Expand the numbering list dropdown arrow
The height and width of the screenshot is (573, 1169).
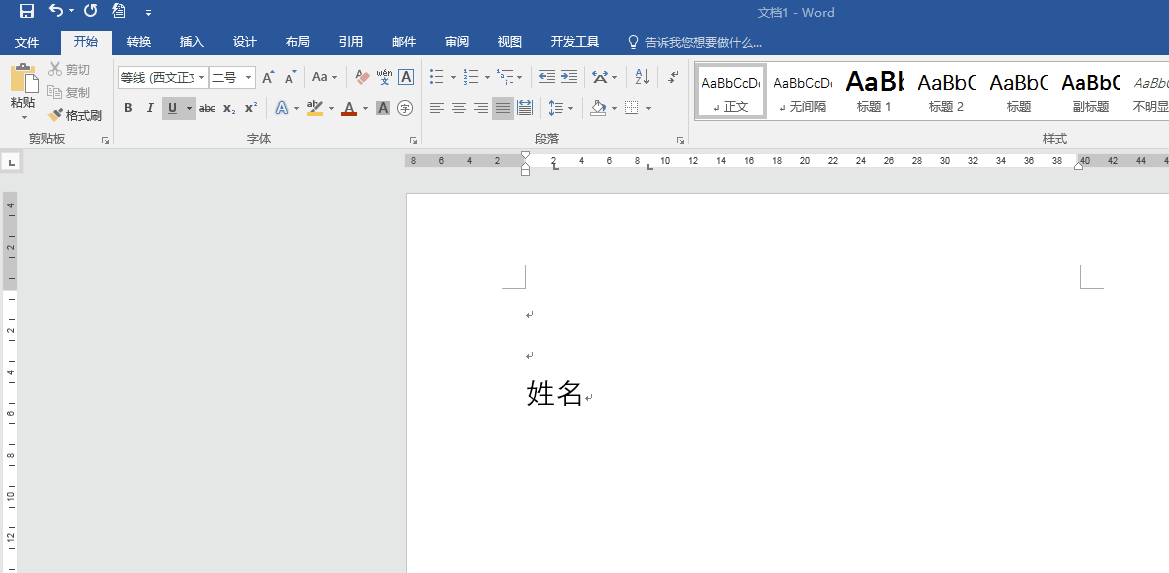487,77
